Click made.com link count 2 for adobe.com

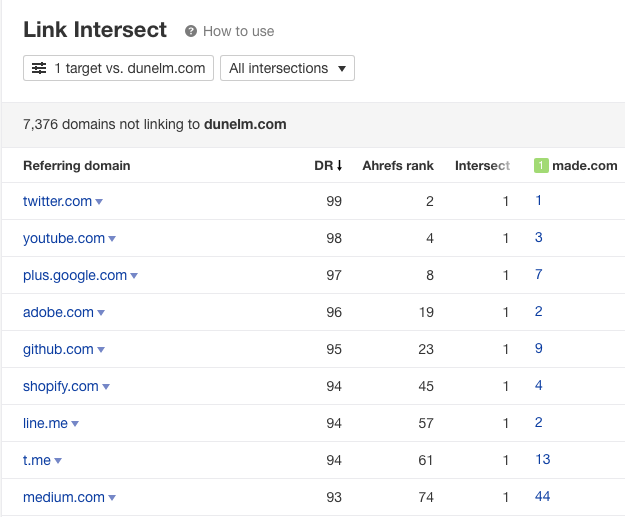(539, 311)
